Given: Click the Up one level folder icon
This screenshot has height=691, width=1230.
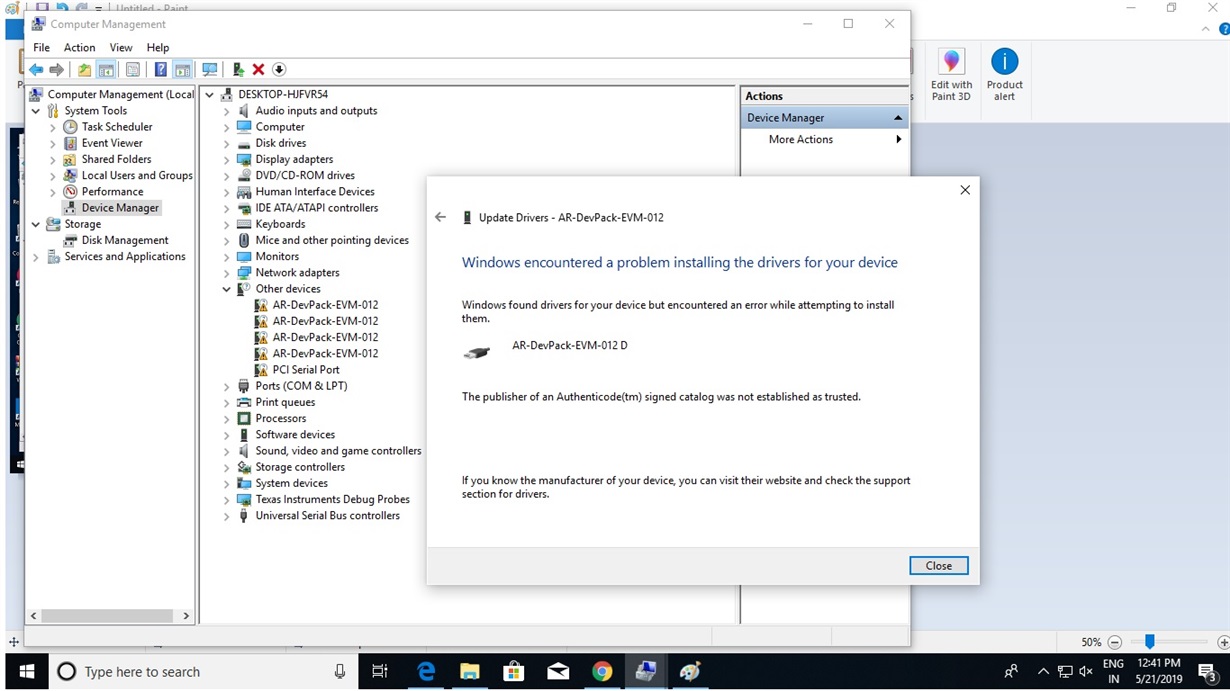Looking at the screenshot, I should point(84,70).
